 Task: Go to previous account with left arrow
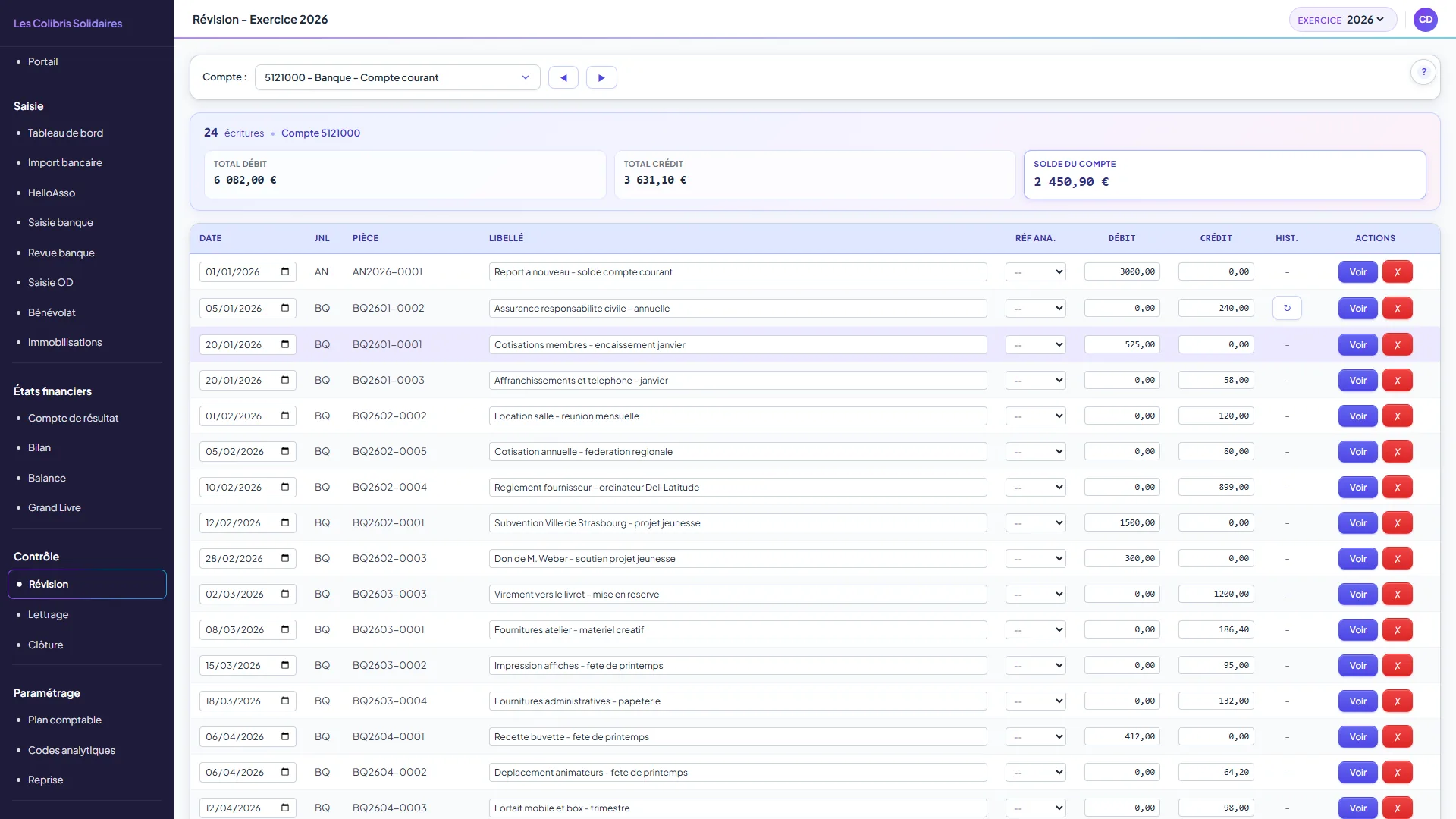[563, 77]
